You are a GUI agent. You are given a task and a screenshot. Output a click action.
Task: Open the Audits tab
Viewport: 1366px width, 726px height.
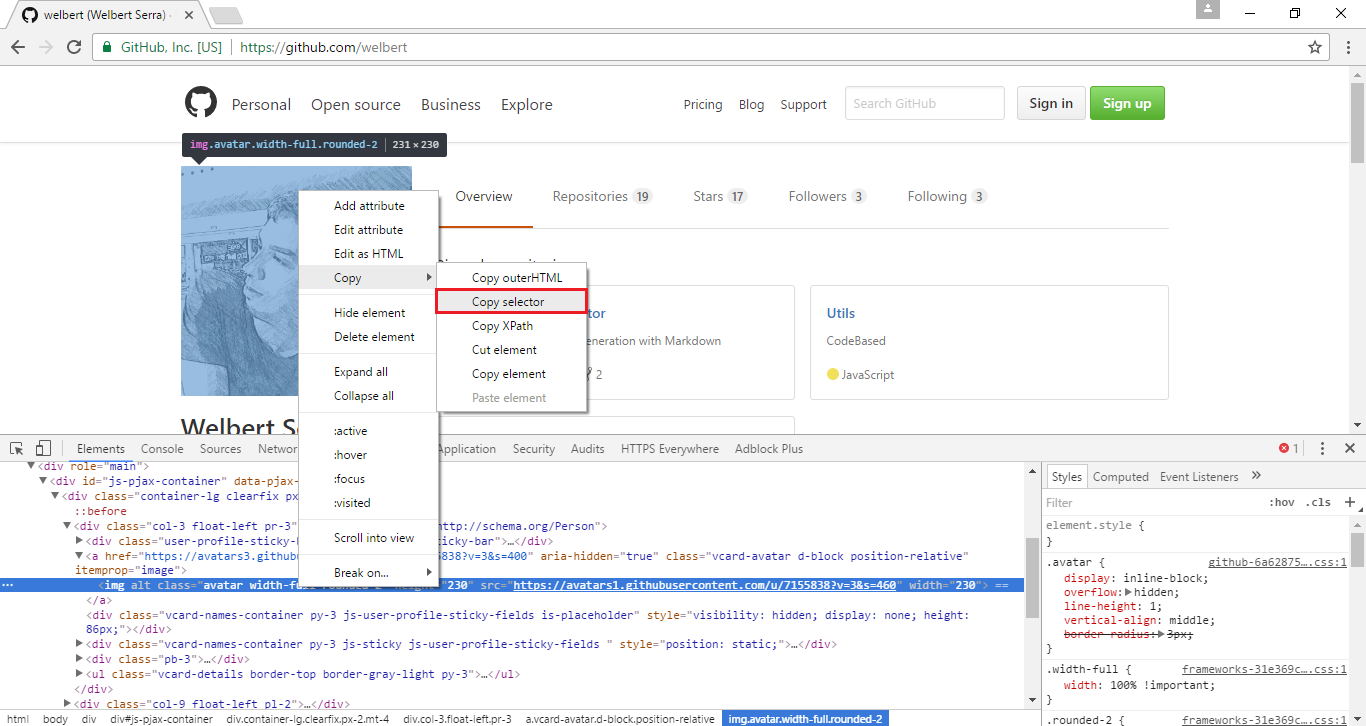pyautogui.click(x=588, y=449)
